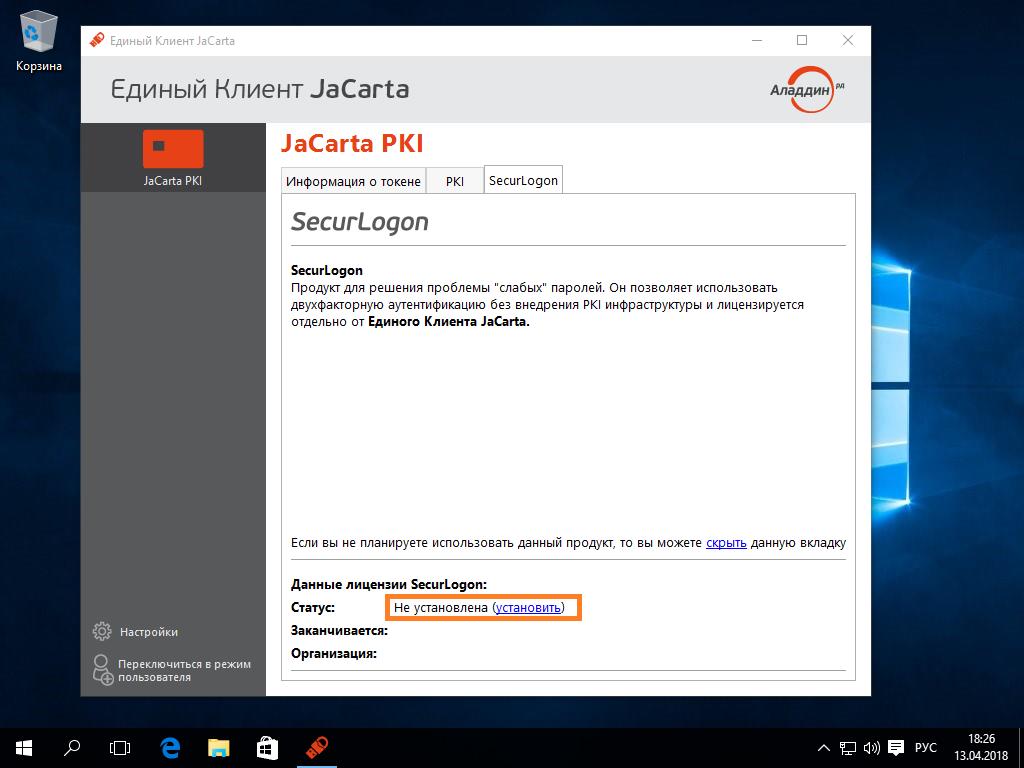Switch to the PKI tab
The image size is (1024, 768).
455,182
